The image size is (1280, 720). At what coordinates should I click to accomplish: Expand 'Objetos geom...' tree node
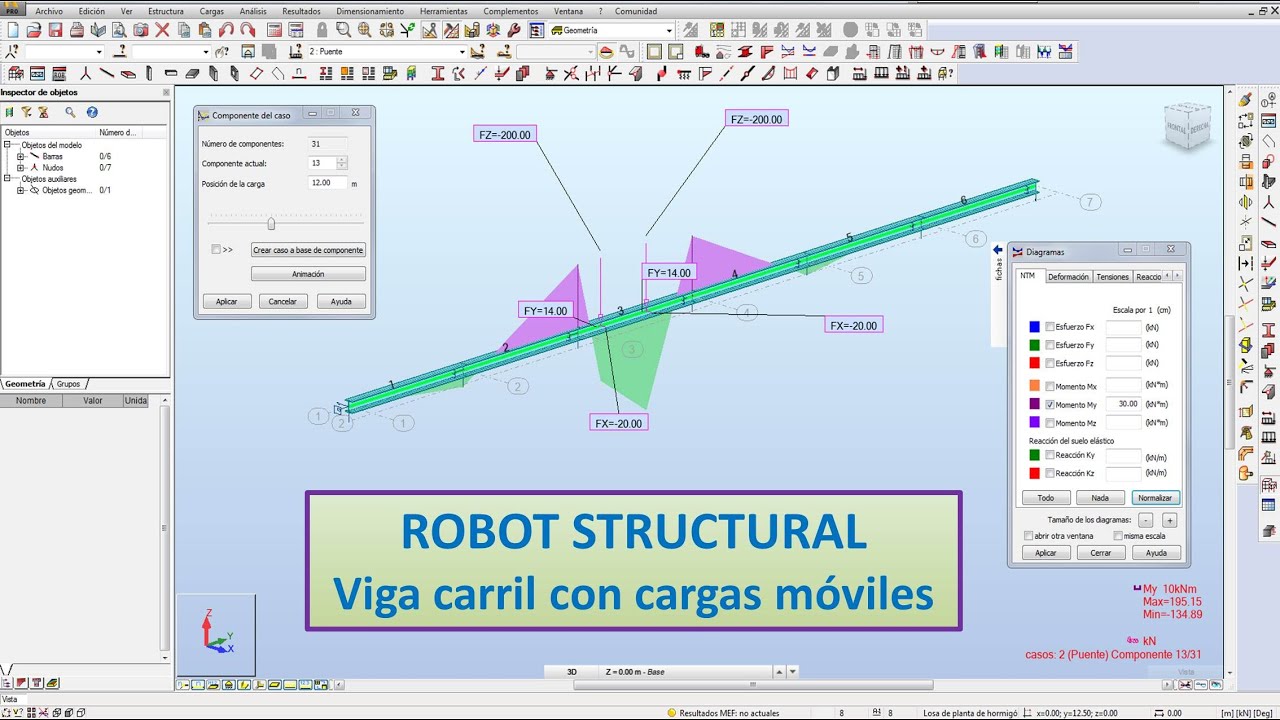20,190
